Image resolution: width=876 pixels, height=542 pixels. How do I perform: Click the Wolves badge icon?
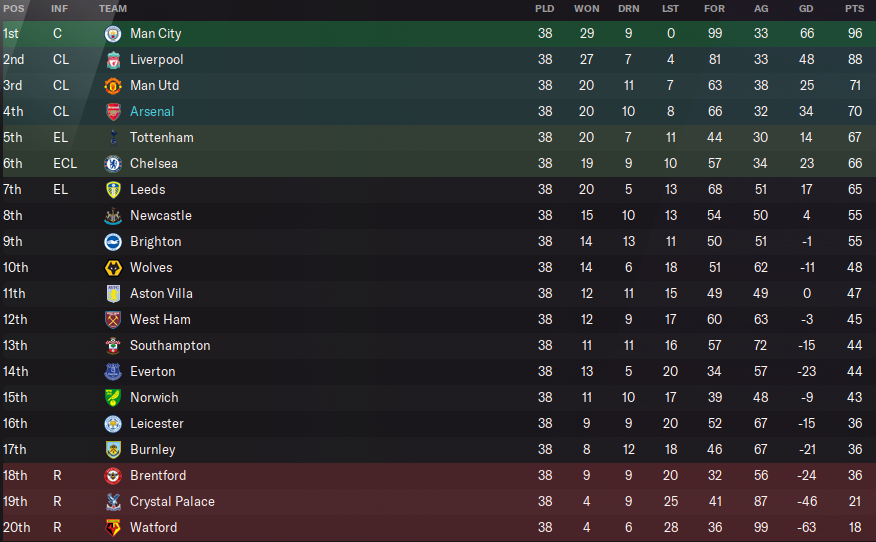[x=113, y=268]
